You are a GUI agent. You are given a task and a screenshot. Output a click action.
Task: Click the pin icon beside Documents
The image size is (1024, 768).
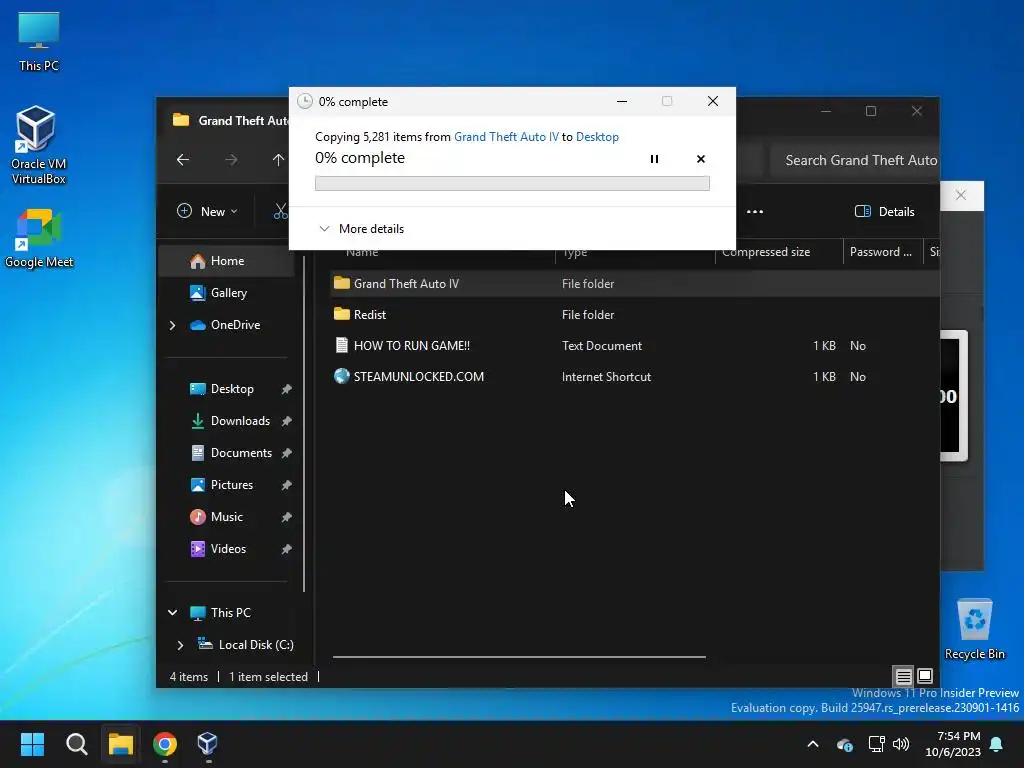point(286,453)
